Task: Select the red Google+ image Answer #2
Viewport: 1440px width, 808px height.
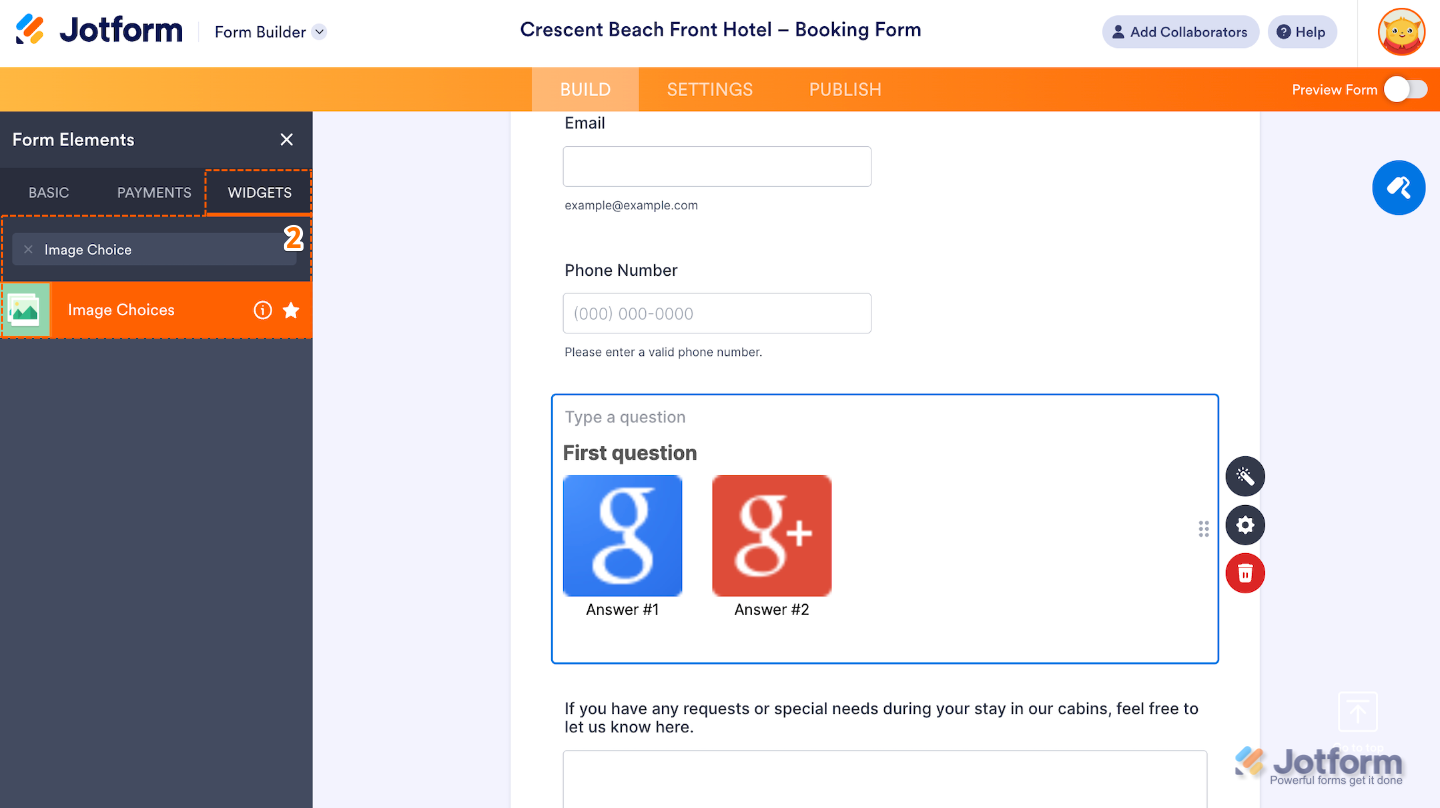Action: 772,536
